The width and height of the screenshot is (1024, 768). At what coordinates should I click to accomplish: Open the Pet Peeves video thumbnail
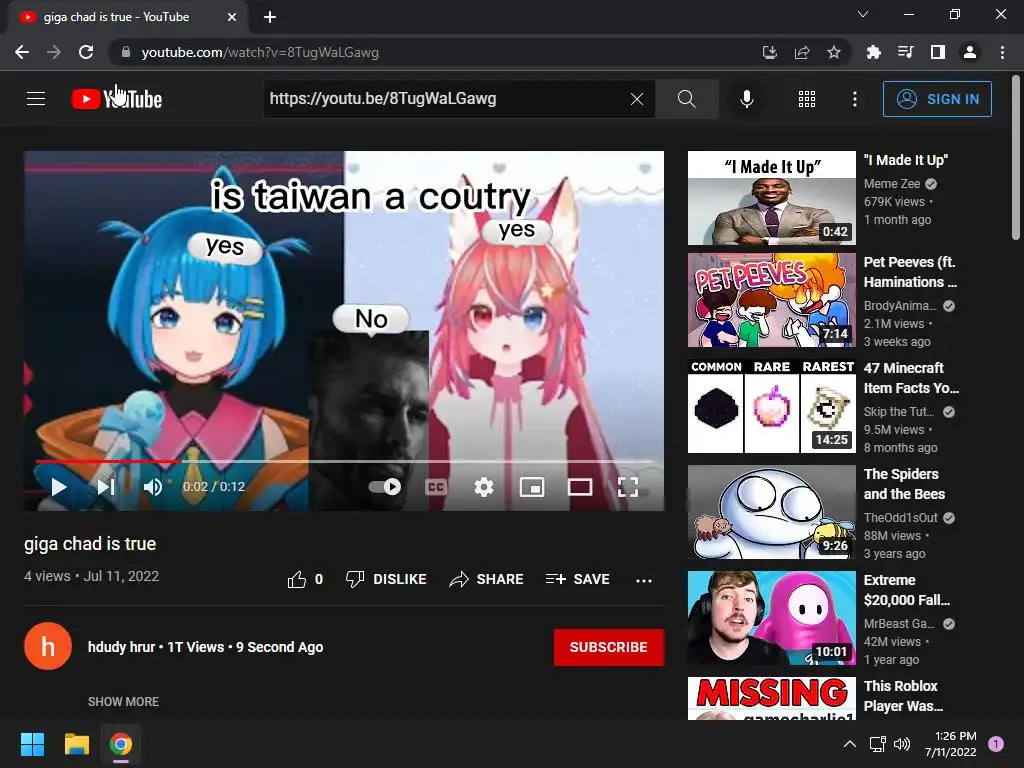tap(771, 300)
